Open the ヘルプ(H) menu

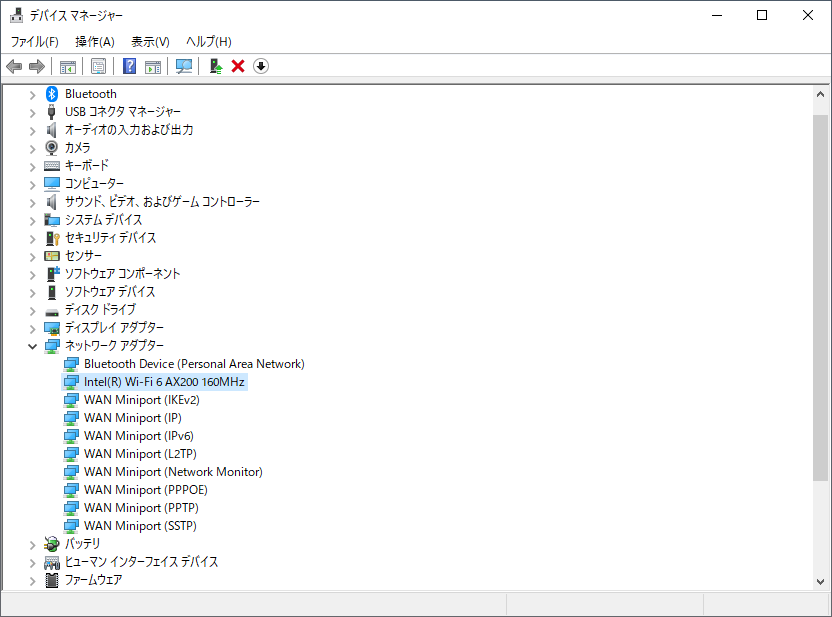[209, 41]
